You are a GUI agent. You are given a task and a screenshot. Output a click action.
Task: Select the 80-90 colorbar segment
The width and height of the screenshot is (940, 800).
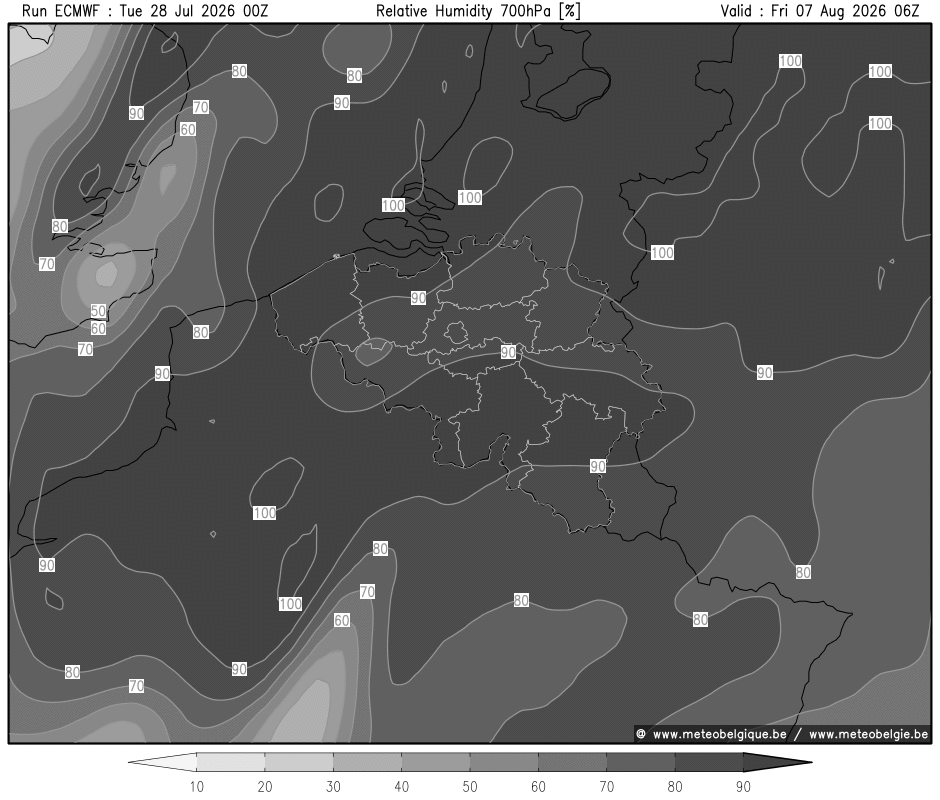(x=709, y=762)
